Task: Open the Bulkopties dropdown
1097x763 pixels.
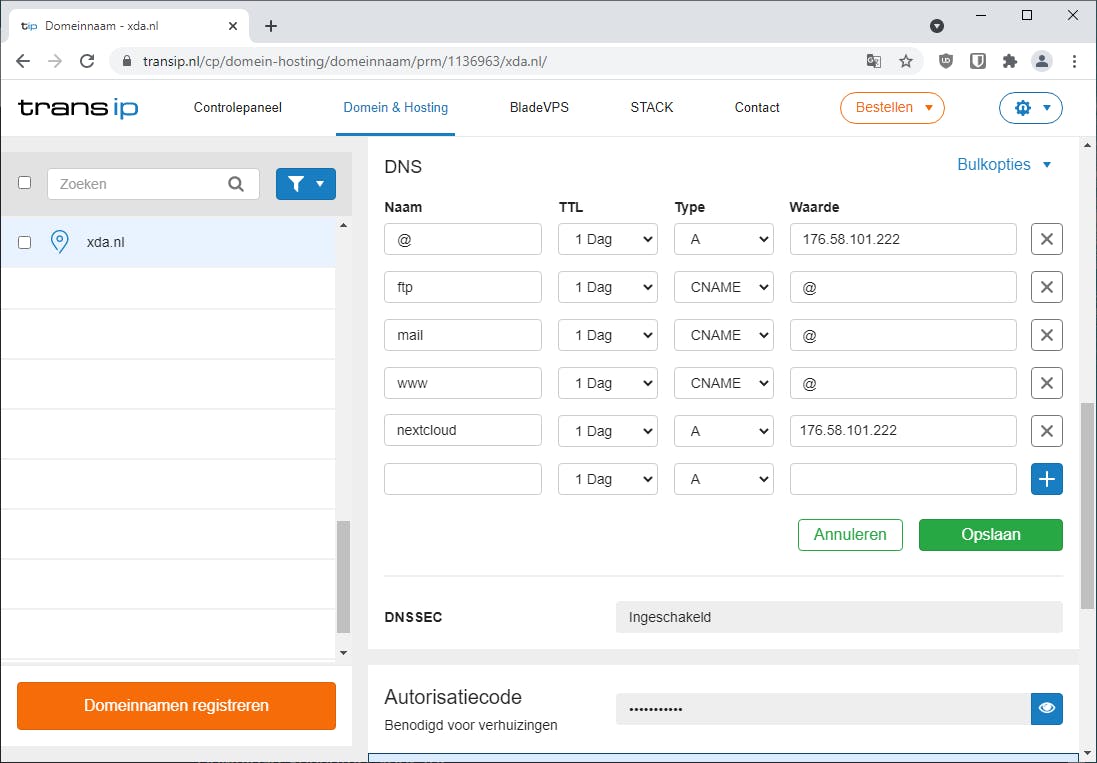Action: point(1005,164)
